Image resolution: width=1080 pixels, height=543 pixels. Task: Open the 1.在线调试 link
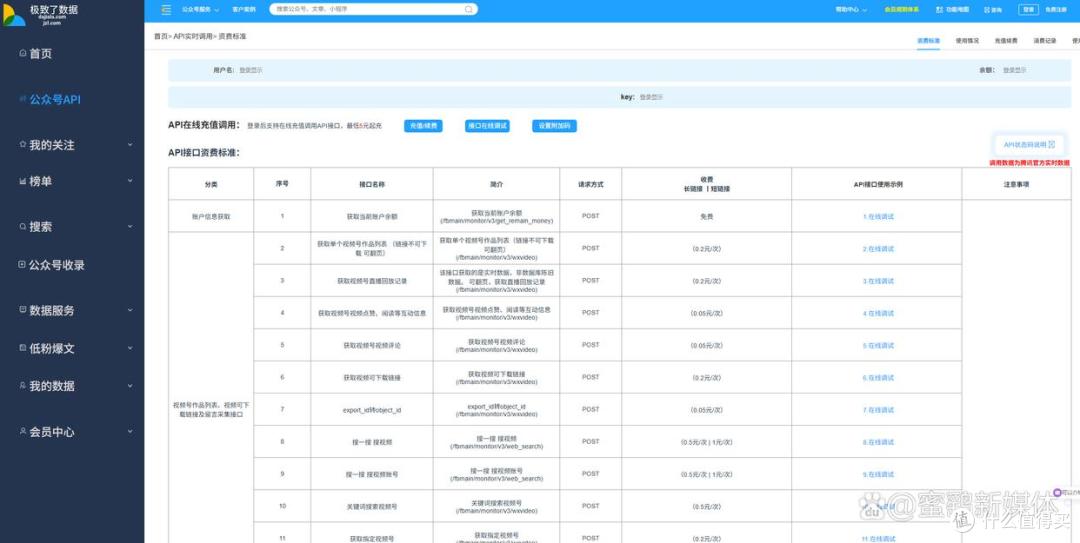pos(878,216)
